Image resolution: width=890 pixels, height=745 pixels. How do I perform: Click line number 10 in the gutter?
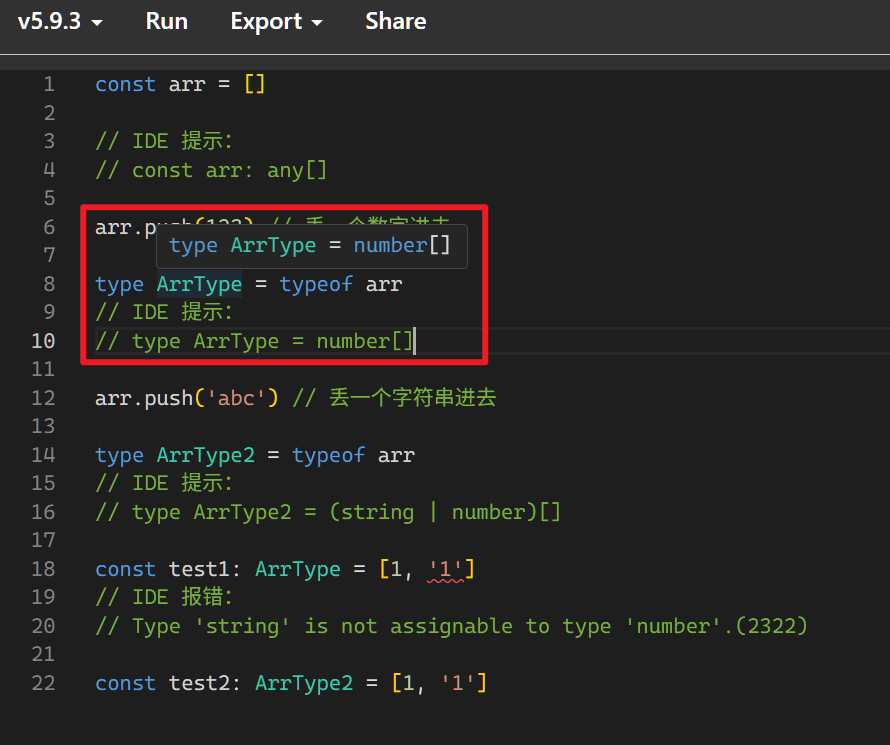click(43, 342)
